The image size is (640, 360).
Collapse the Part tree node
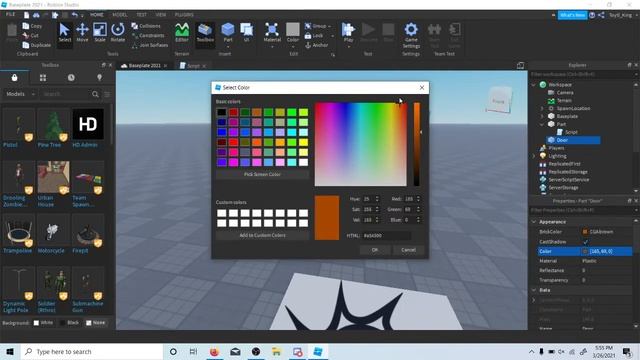542,124
